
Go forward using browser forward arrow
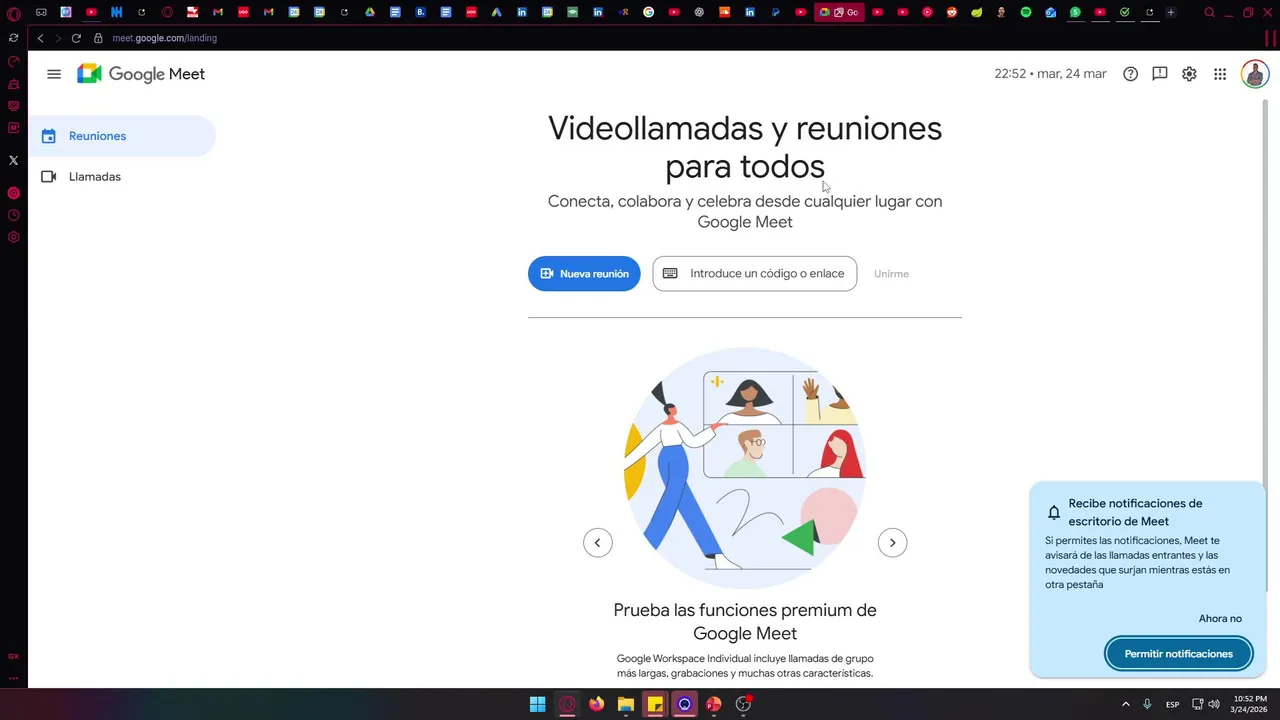click(x=58, y=38)
